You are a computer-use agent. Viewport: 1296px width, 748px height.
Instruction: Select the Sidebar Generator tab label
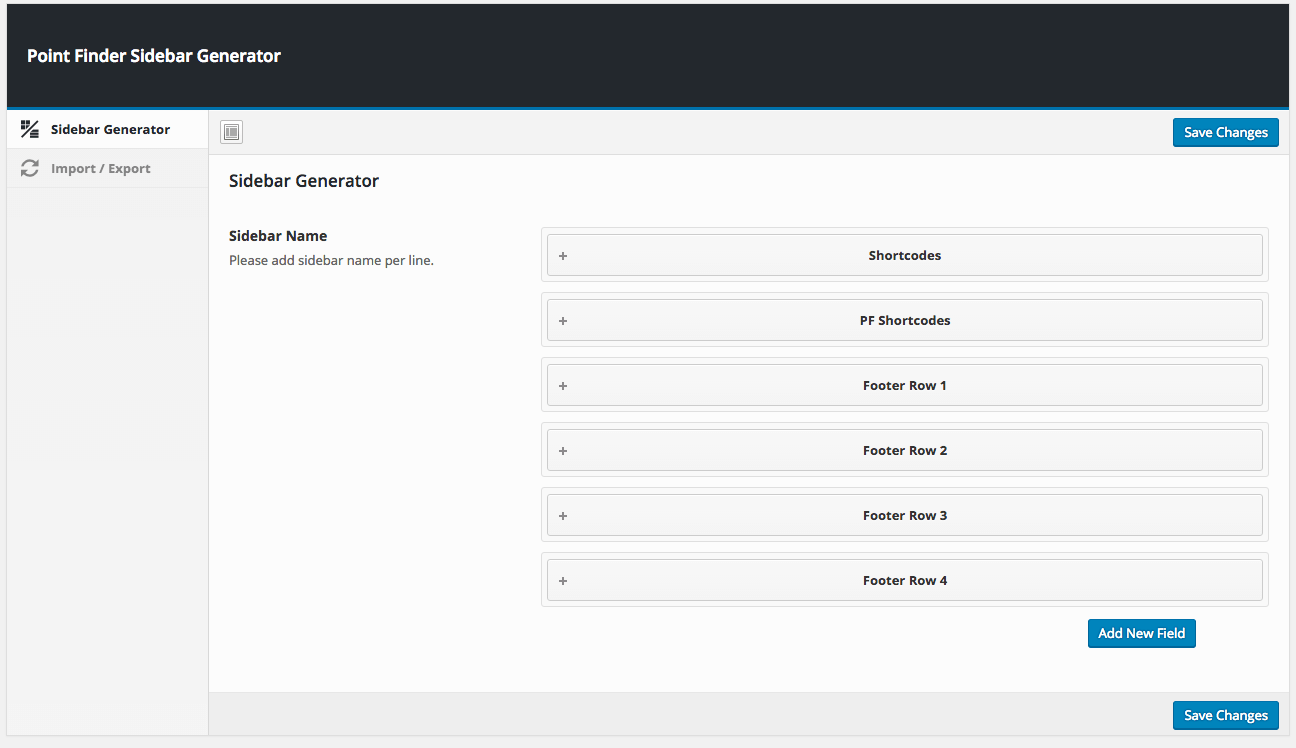pos(110,130)
